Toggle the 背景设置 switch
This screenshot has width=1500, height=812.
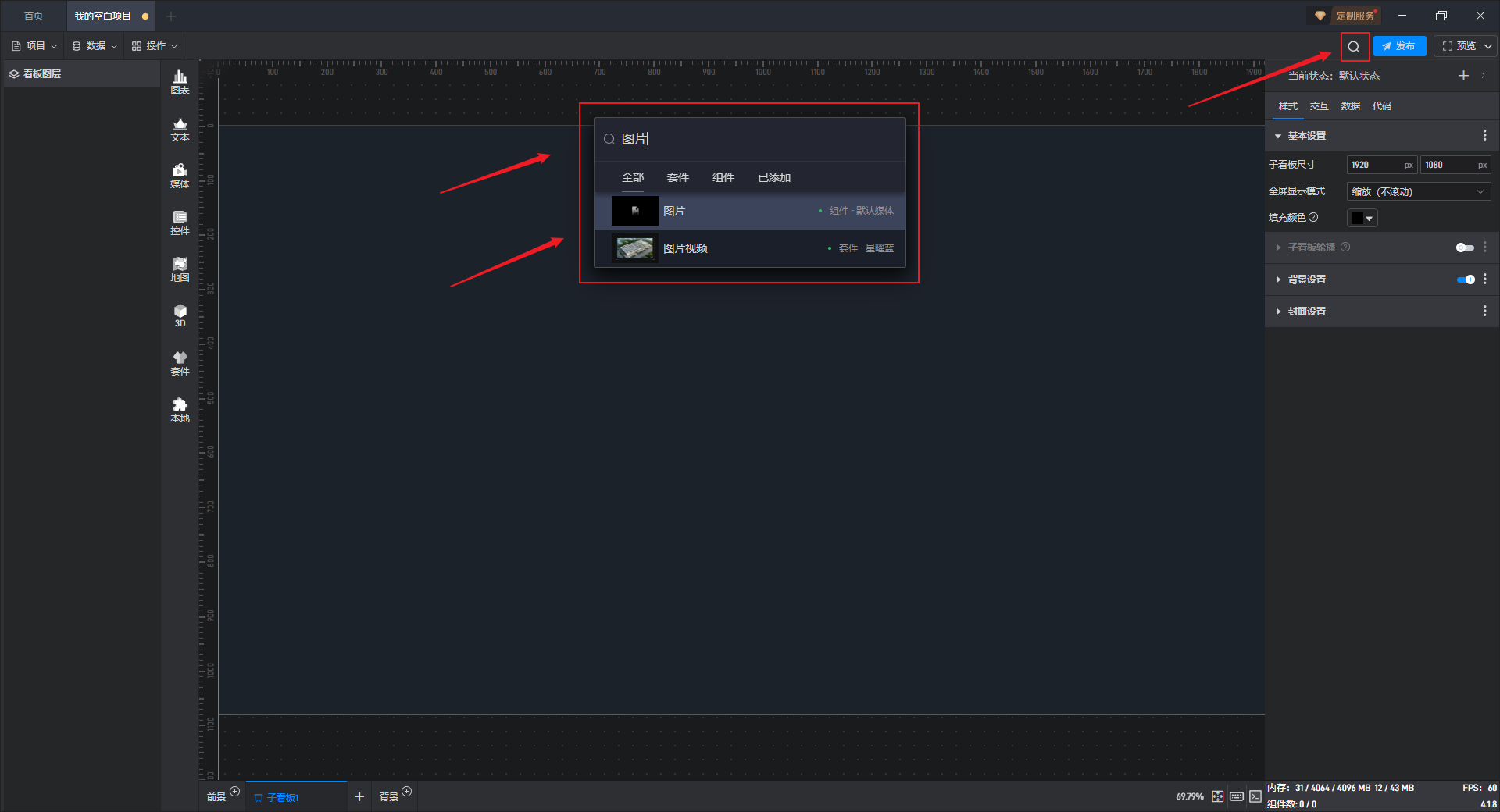tap(1466, 280)
